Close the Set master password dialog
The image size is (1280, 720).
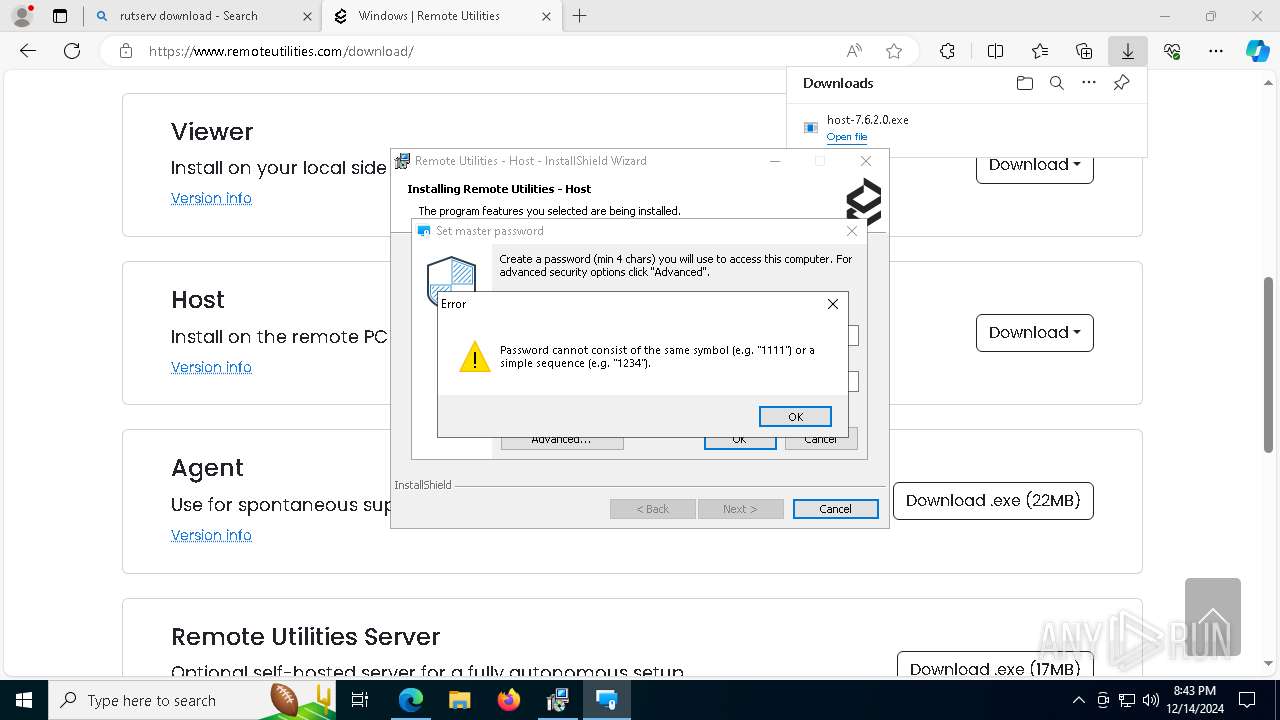pyautogui.click(x=851, y=231)
